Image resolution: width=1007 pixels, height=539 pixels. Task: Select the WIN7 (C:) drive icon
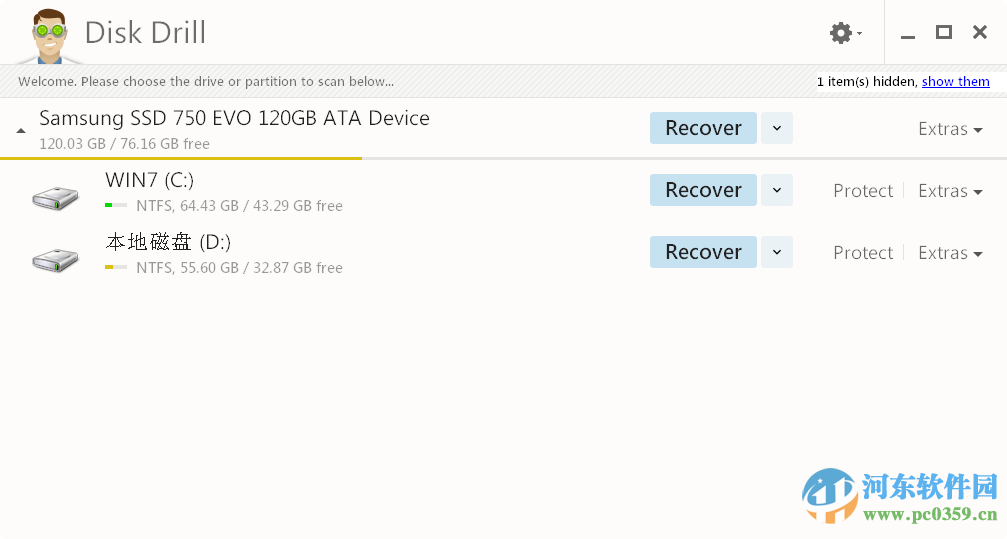pos(55,196)
